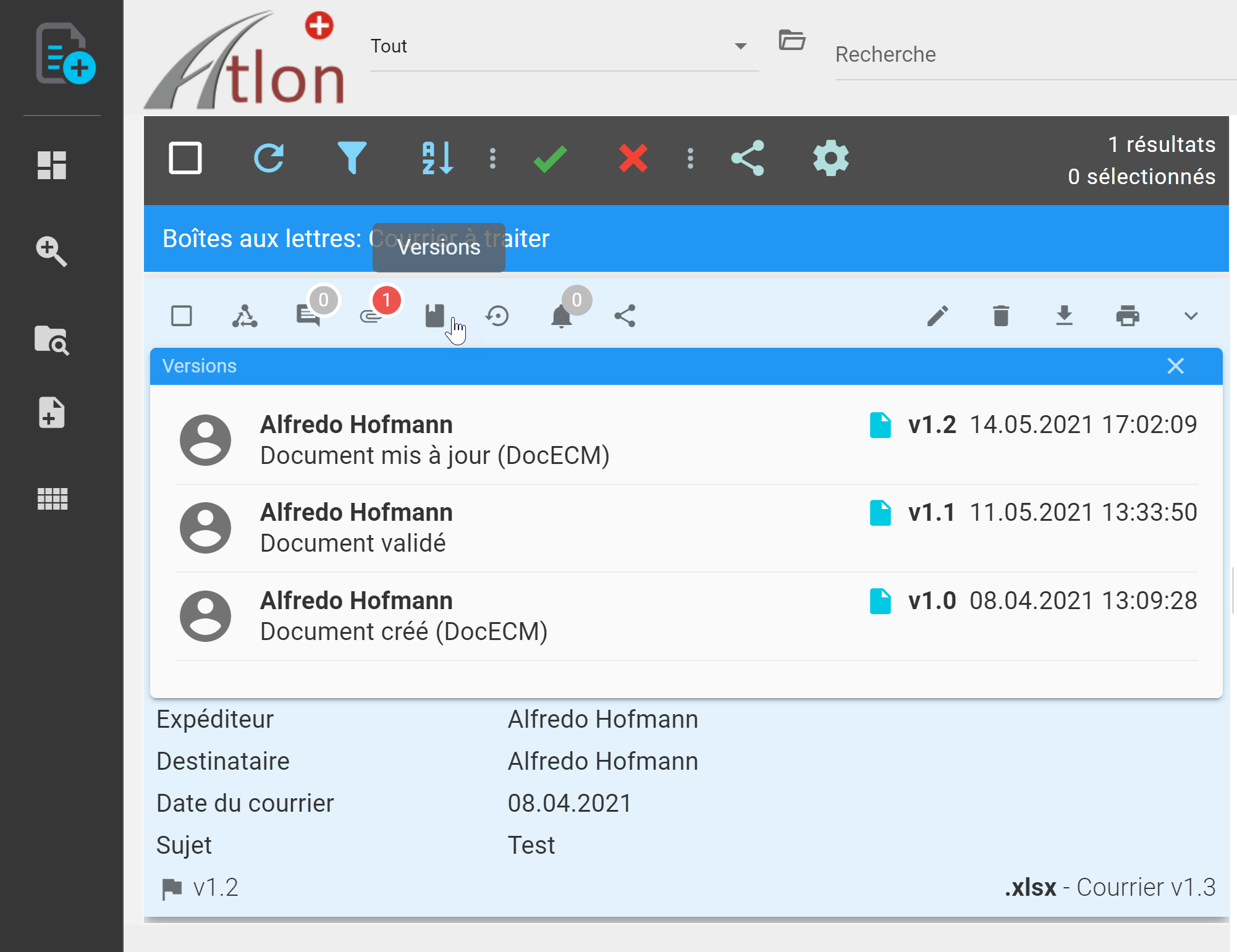Share this document from document toolbar
Screen dimensions: 1237x952
[625, 316]
